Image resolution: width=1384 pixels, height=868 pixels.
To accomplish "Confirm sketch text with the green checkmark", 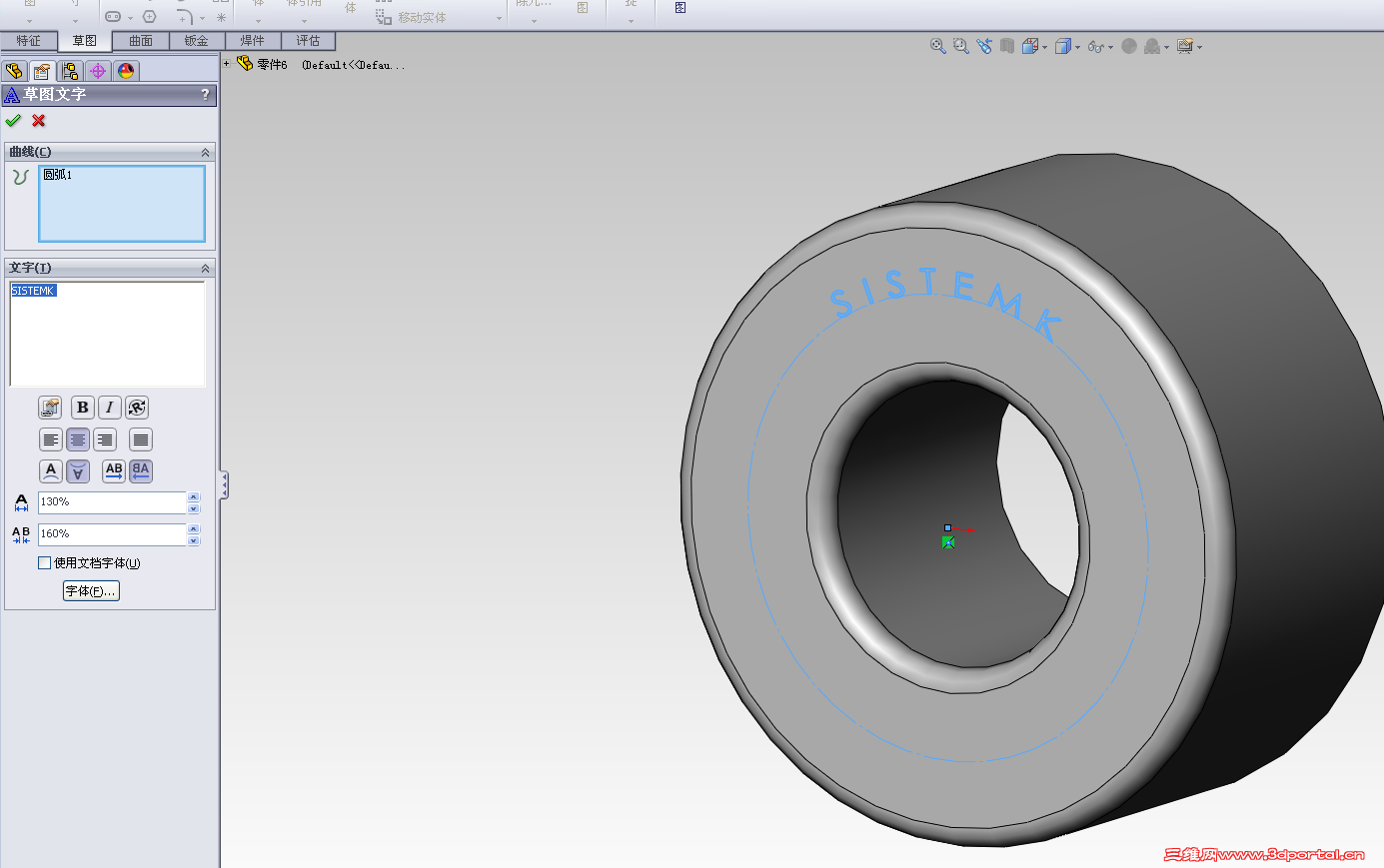I will coord(13,121).
